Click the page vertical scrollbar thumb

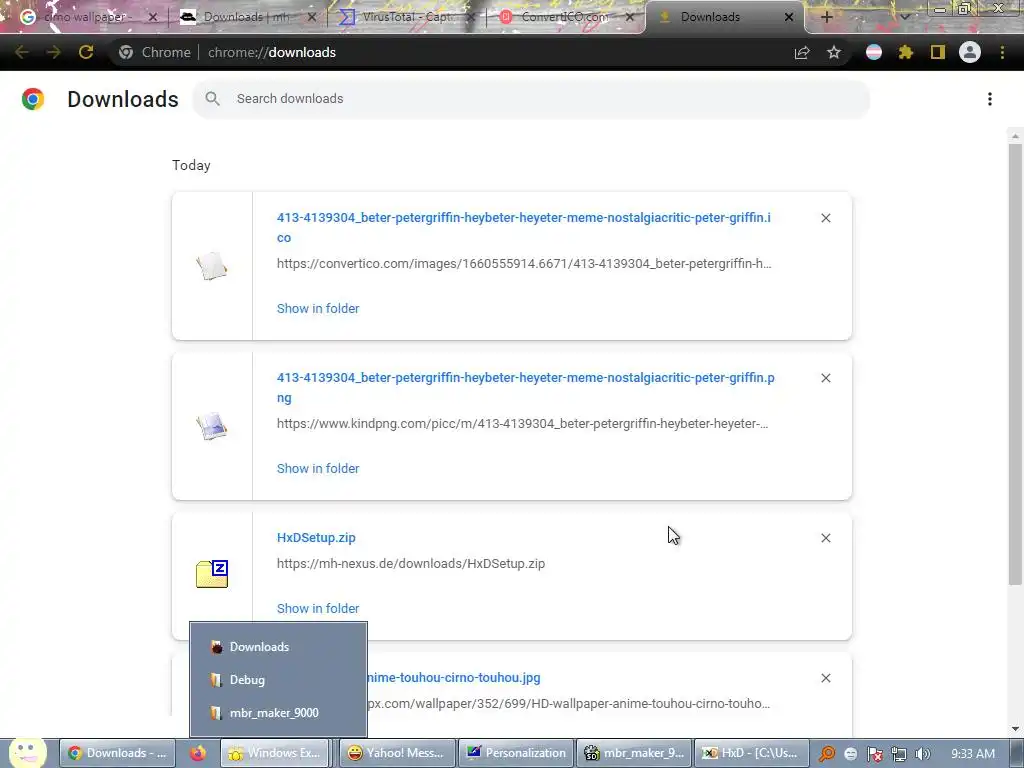tap(1015, 364)
